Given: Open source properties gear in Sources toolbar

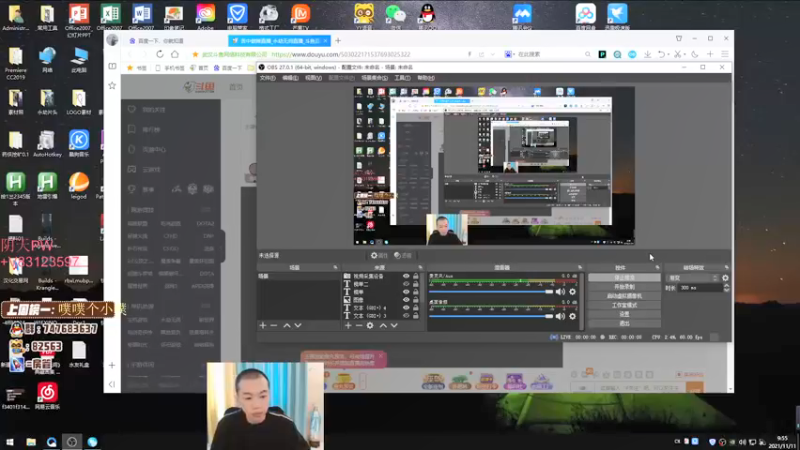Looking at the screenshot, I should 370,326.
